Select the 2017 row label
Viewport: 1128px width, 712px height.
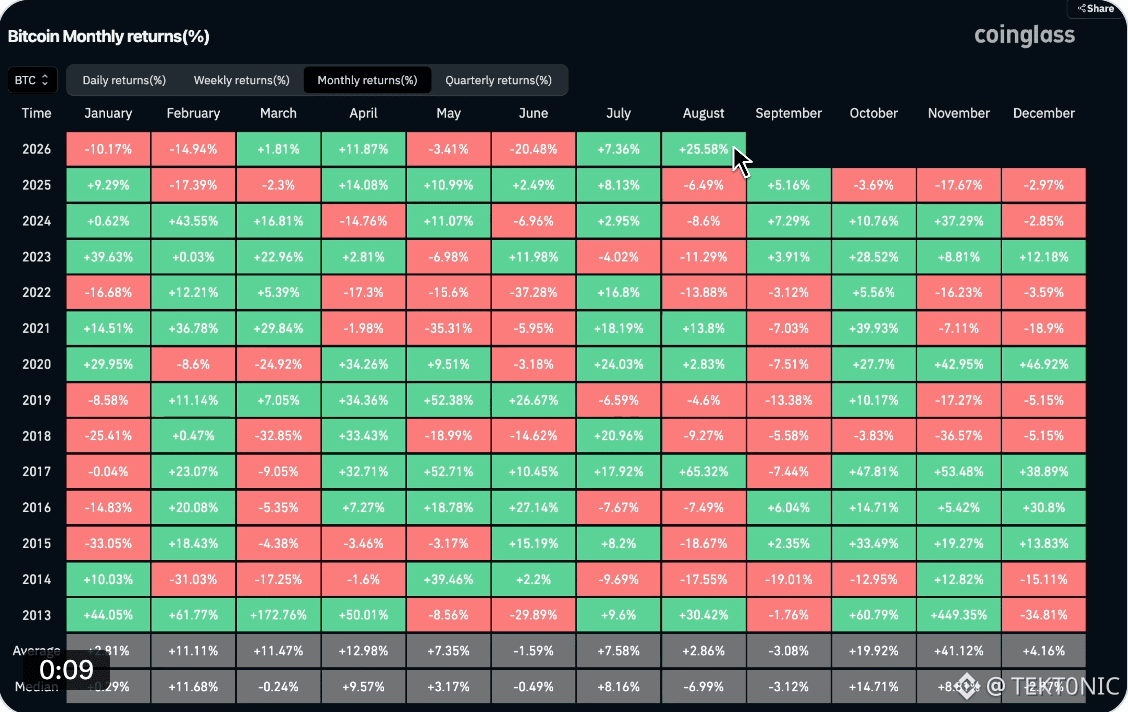[36, 472]
